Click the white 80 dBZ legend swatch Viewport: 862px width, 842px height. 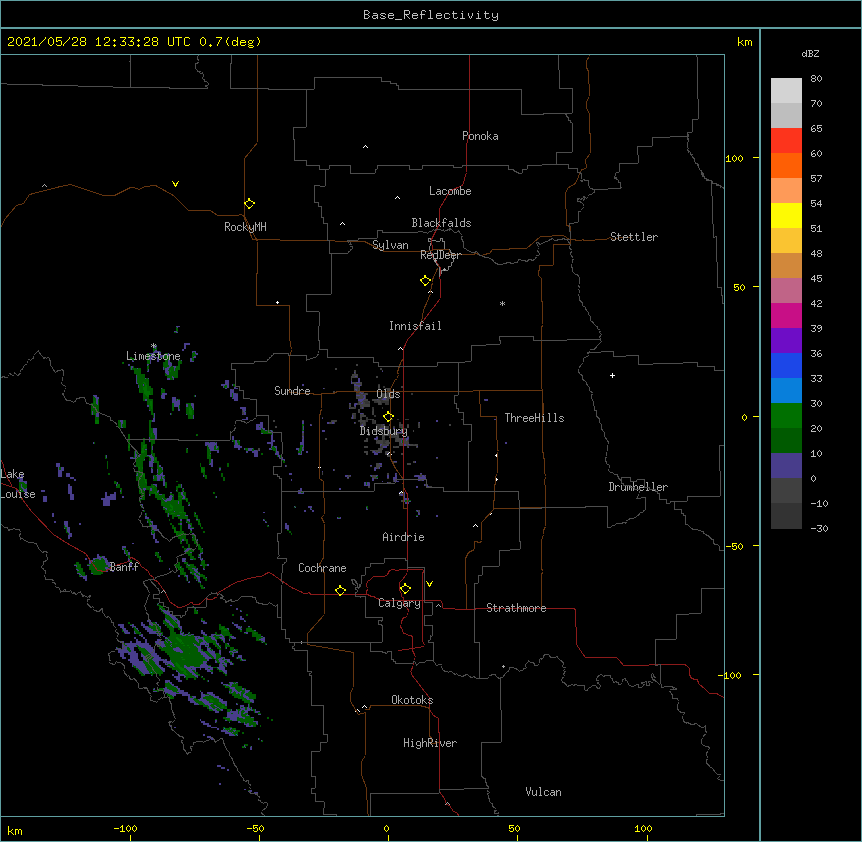tap(786, 91)
